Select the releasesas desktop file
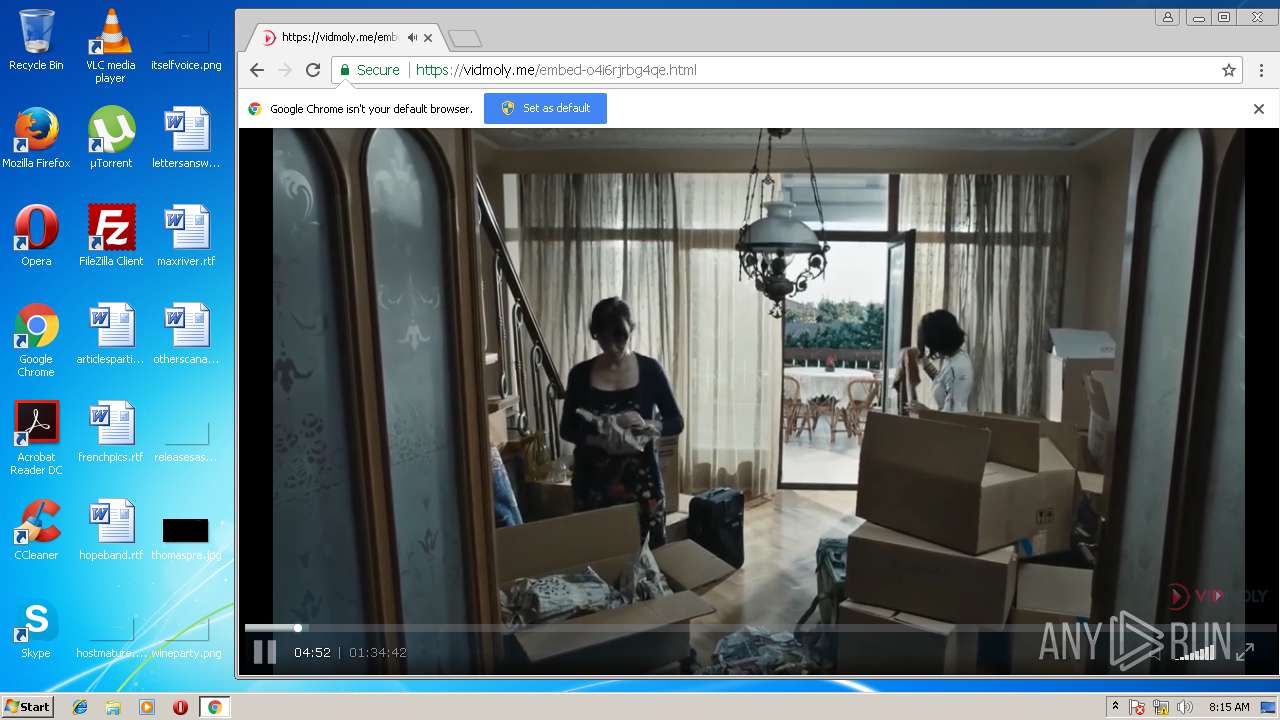The image size is (1280, 720). coord(186,438)
